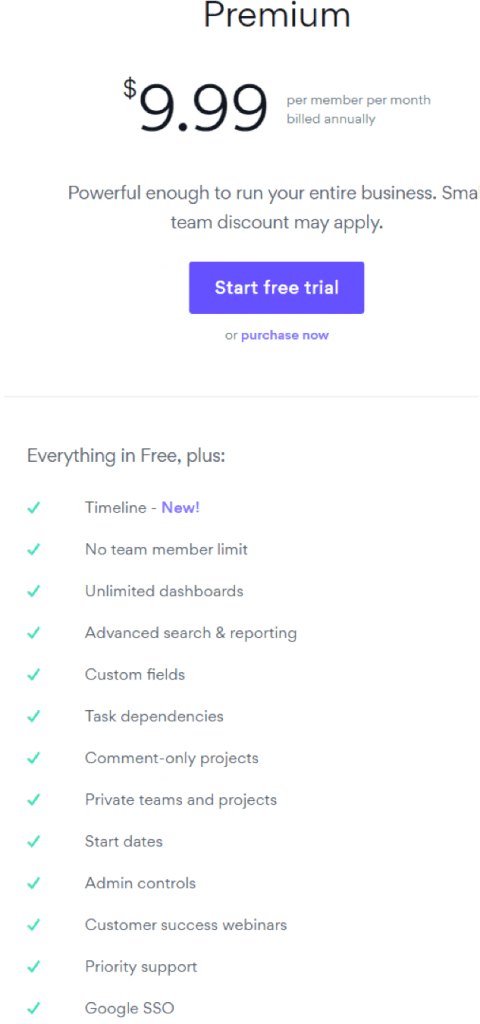480x1024 pixels.
Task: Click the Everything in Free, plus heading
Action: 126,456
